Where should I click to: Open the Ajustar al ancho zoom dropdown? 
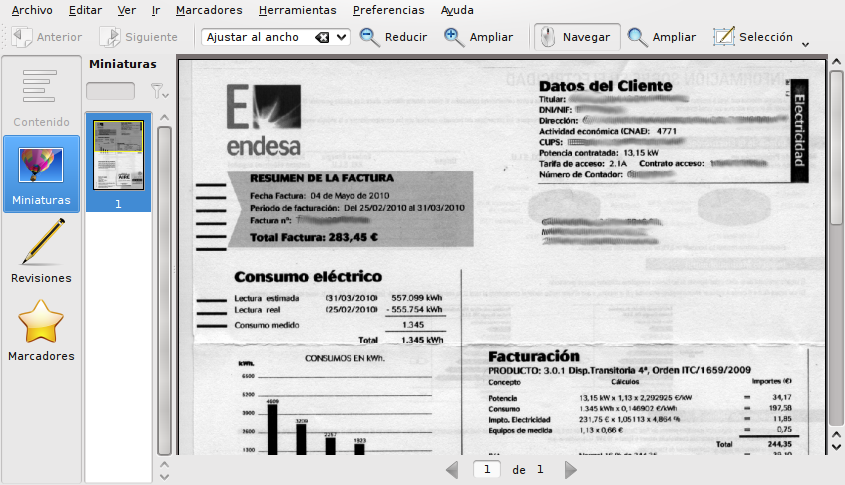pos(341,37)
